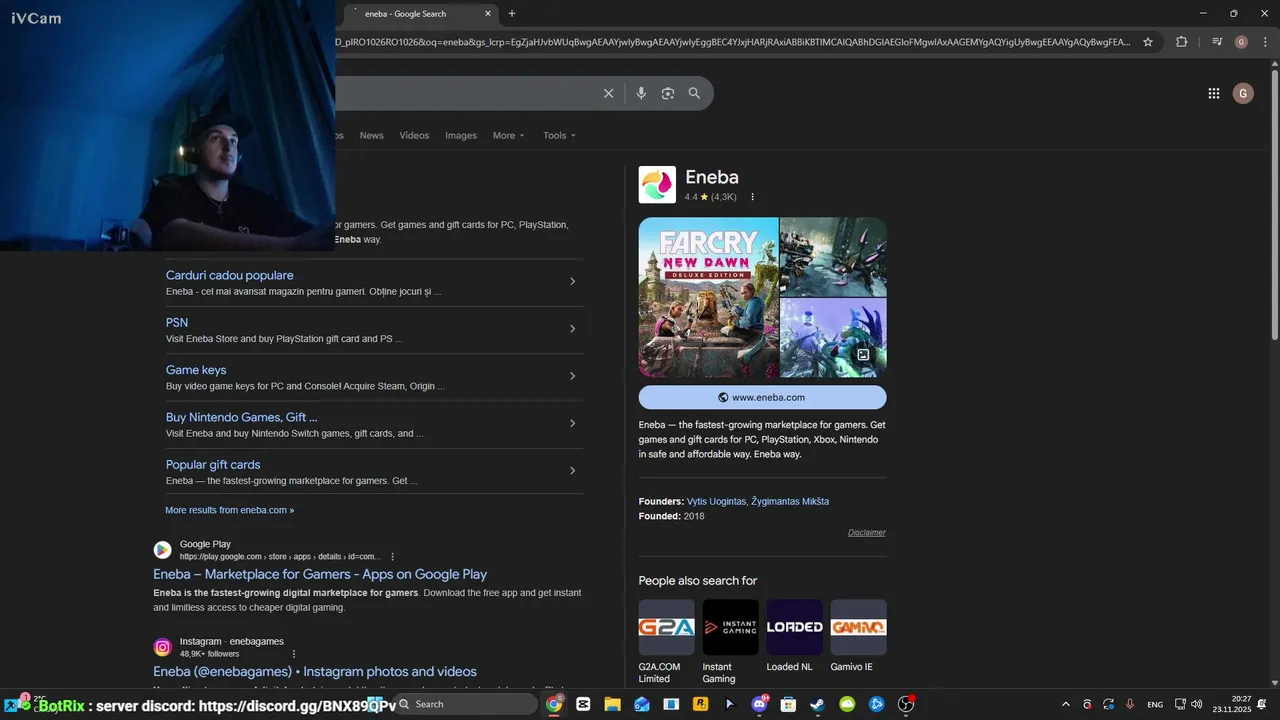Open Chrome from the taskbar
The height and width of the screenshot is (720, 1280).
[x=554, y=704]
